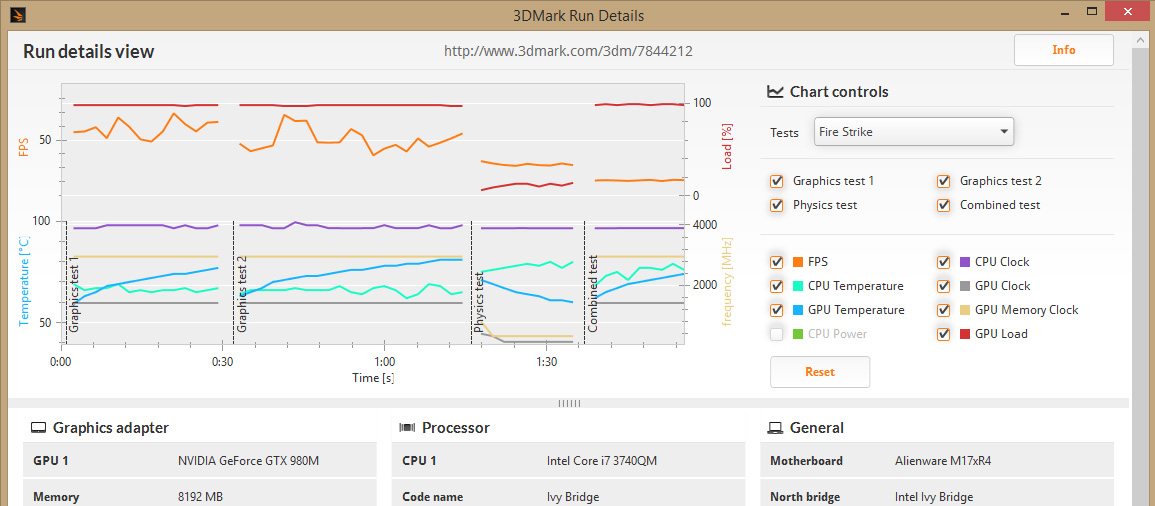Click the Combined test chart marker
The image size is (1155, 506).
tap(592, 295)
